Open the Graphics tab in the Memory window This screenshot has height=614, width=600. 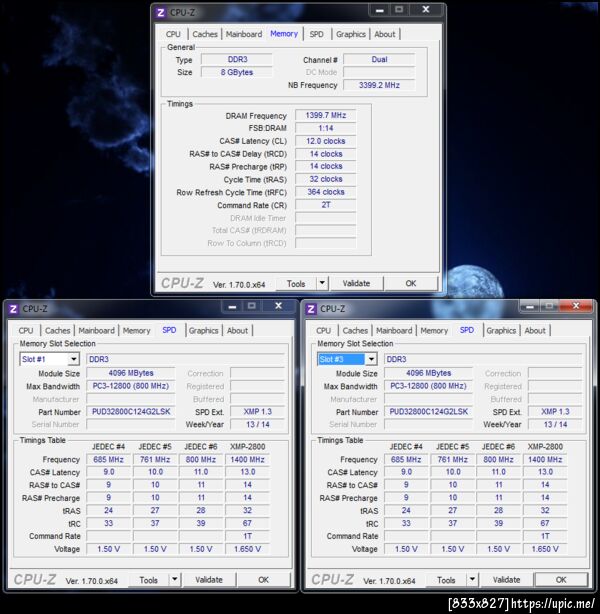[x=351, y=34]
